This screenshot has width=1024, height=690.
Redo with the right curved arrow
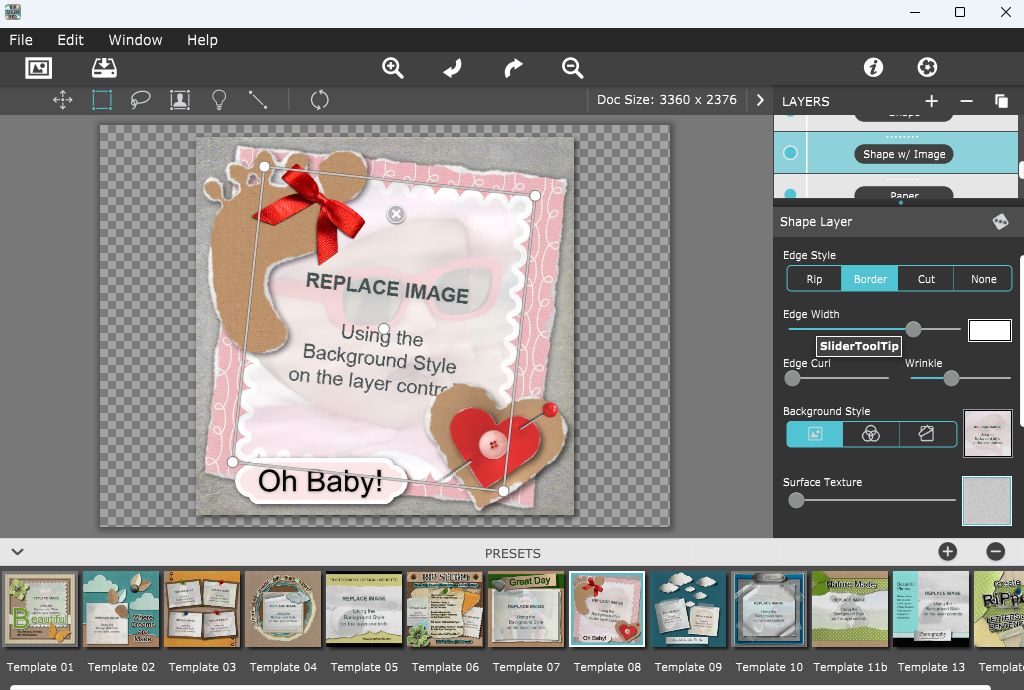(513, 68)
